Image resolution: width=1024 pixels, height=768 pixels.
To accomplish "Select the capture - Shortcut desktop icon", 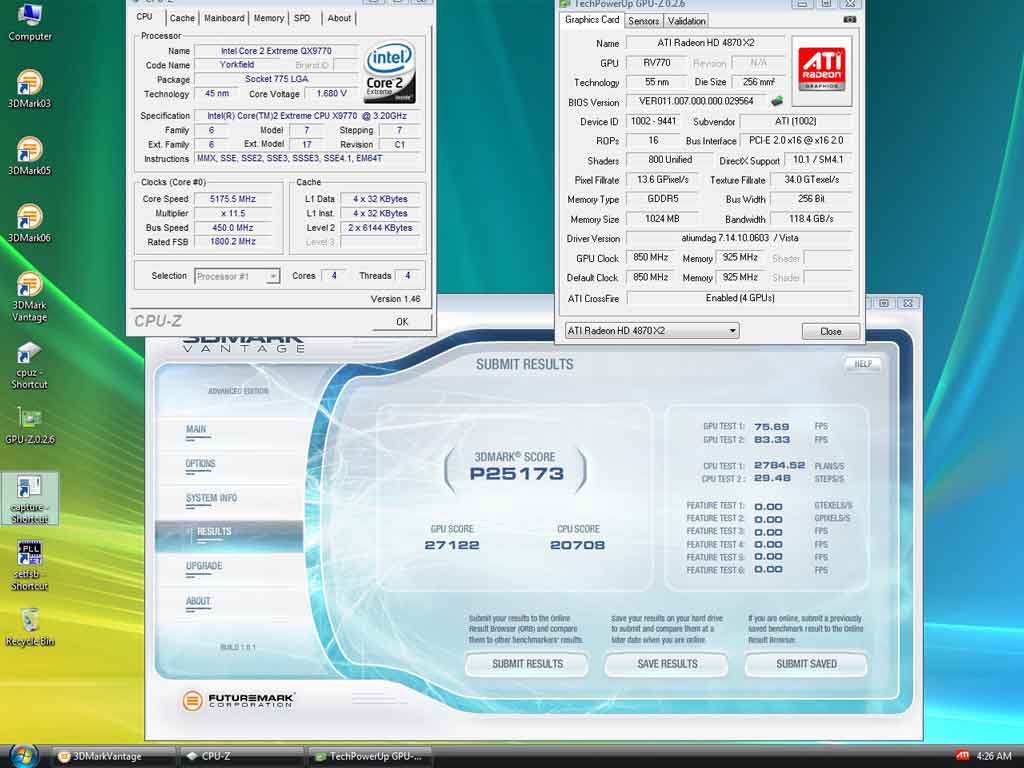I will pyautogui.click(x=29, y=500).
